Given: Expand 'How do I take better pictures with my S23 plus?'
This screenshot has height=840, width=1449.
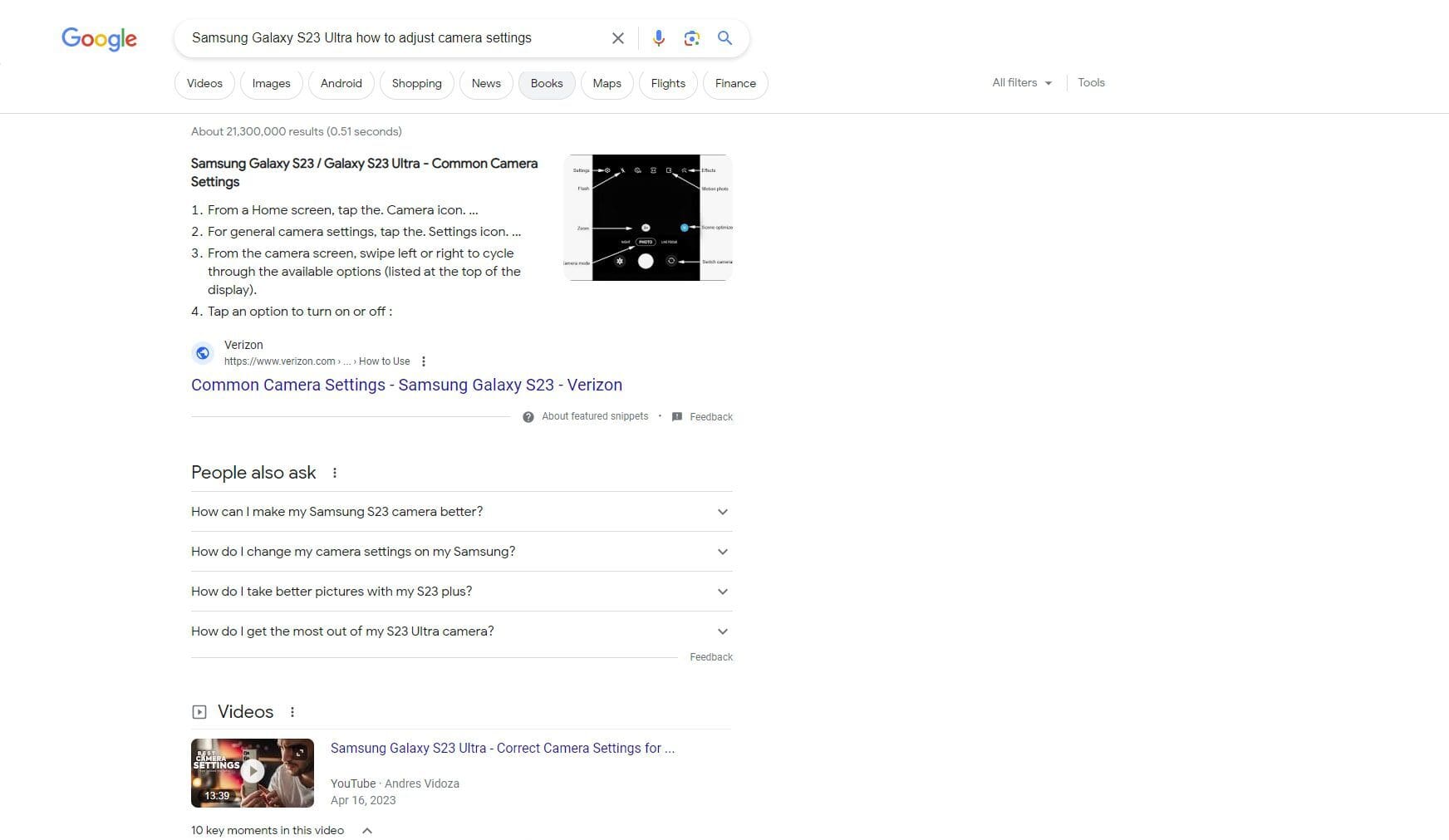Looking at the screenshot, I should pos(722,591).
